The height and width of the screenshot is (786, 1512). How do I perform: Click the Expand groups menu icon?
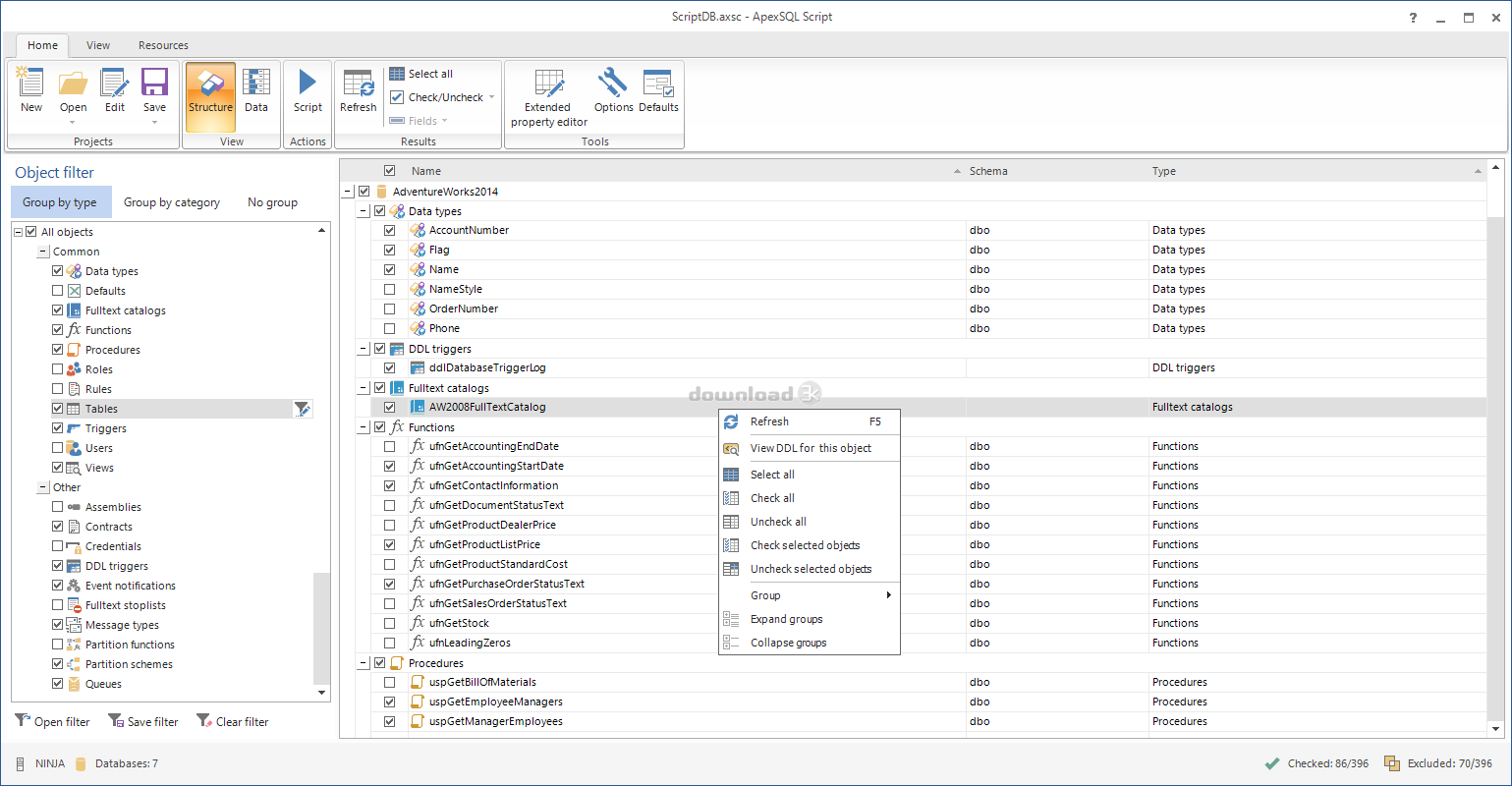(731, 619)
